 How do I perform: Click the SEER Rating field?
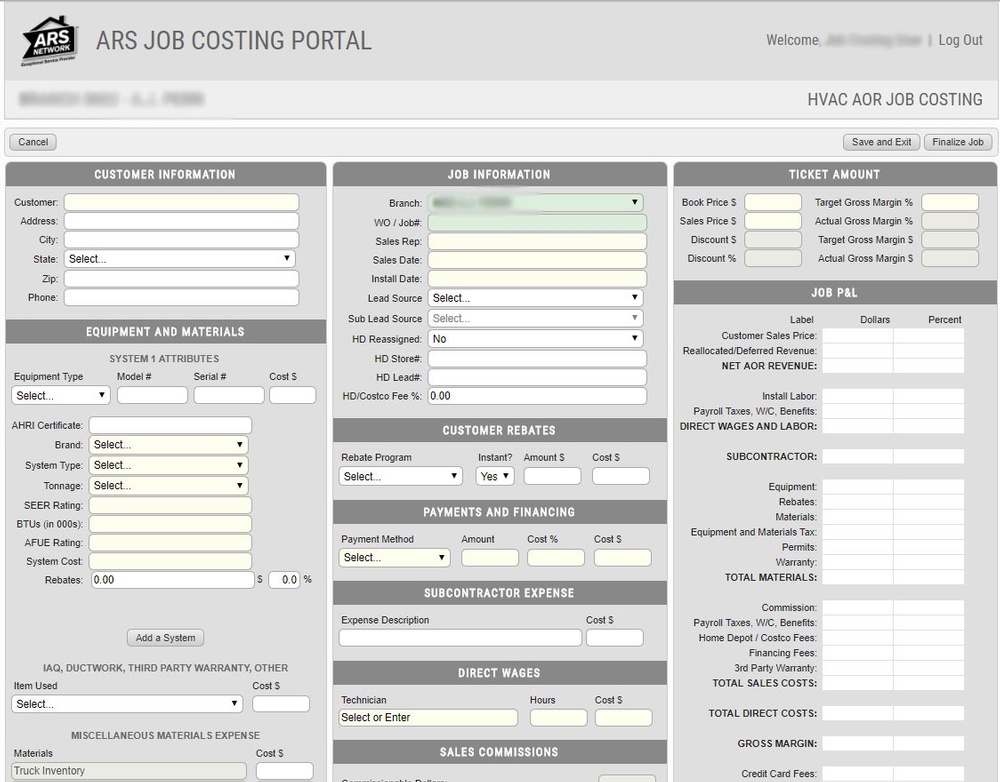170,505
